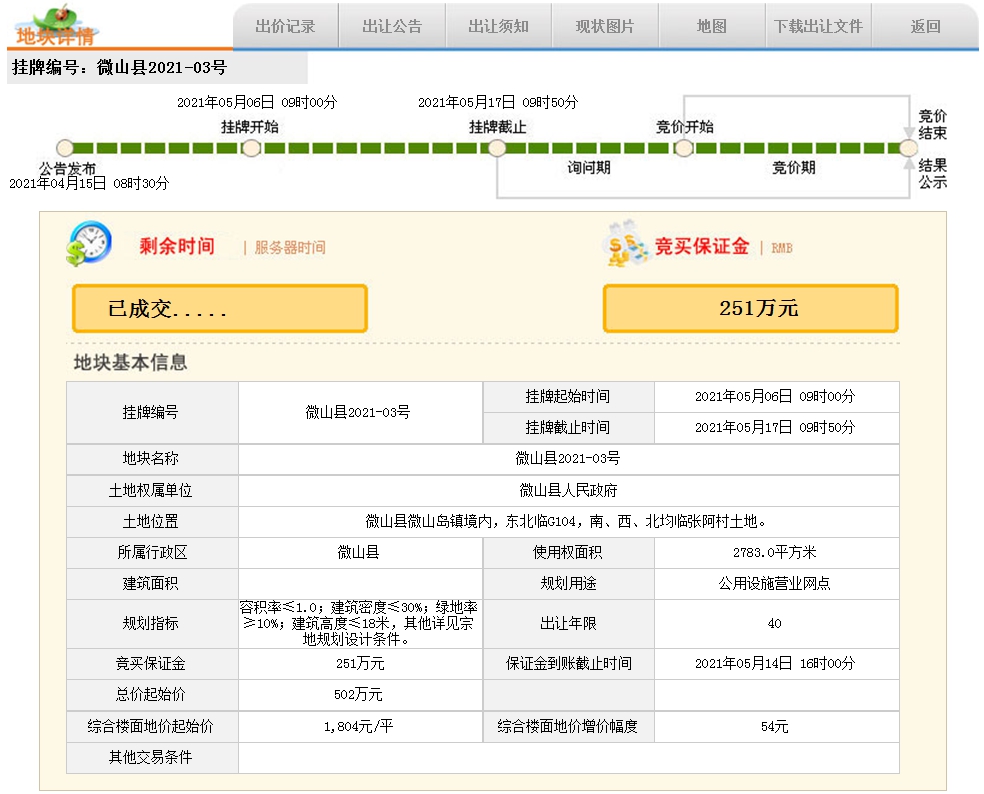Open the 出让须知 tab

point(499,26)
